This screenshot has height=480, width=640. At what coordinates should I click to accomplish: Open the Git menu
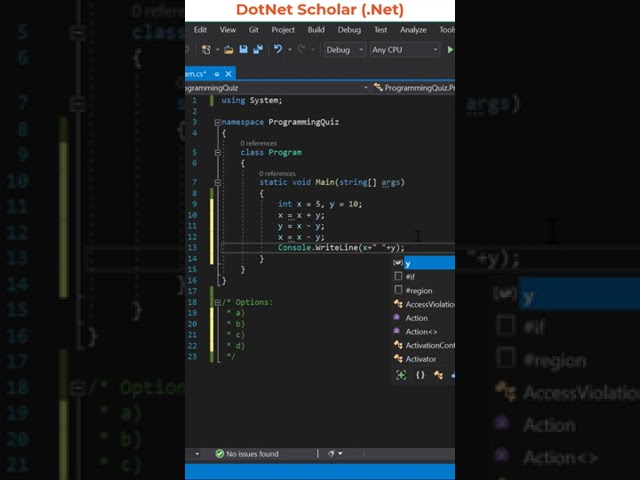pyautogui.click(x=253, y=30)
